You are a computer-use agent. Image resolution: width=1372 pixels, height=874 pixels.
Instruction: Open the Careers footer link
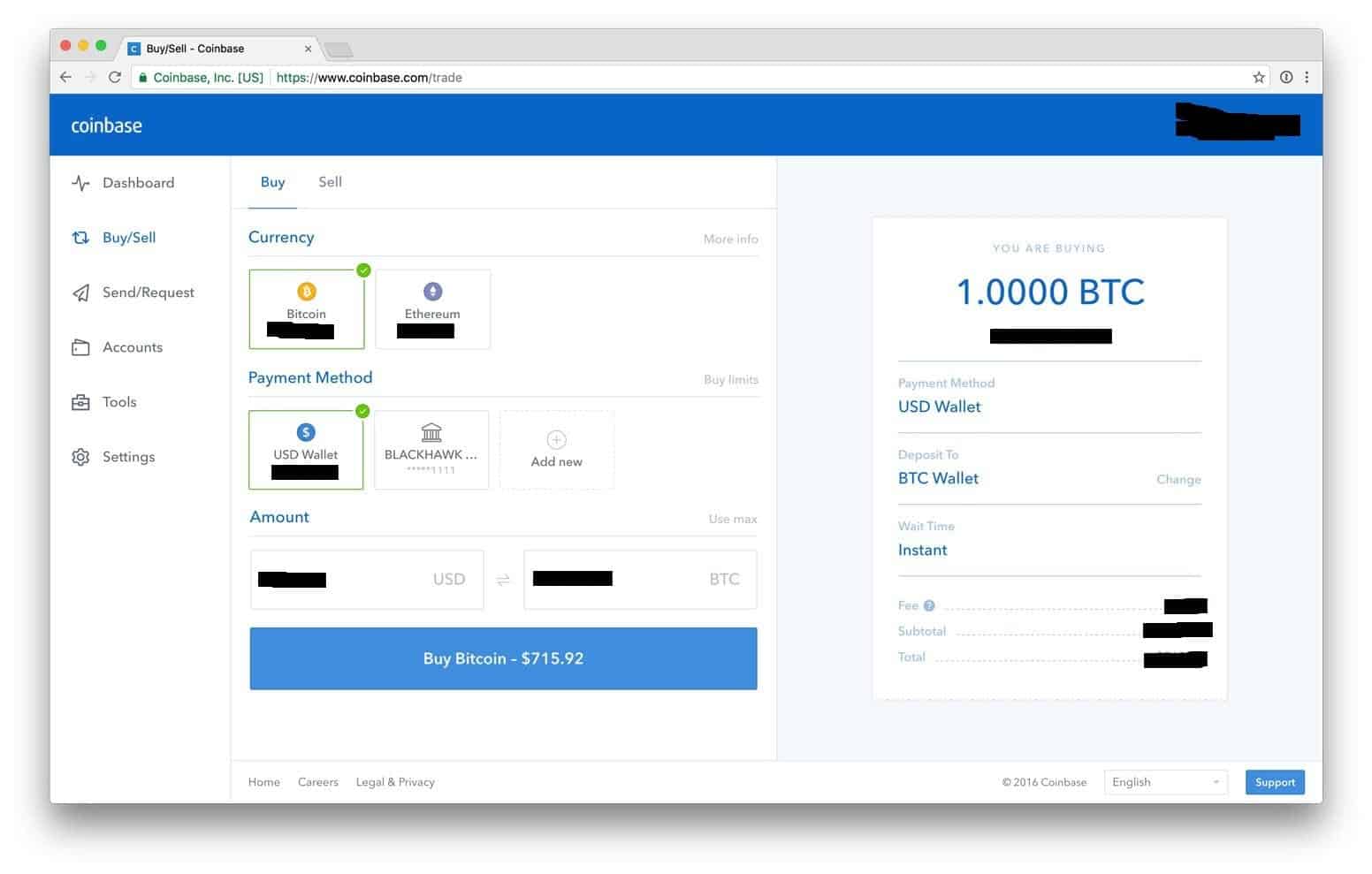317,782
